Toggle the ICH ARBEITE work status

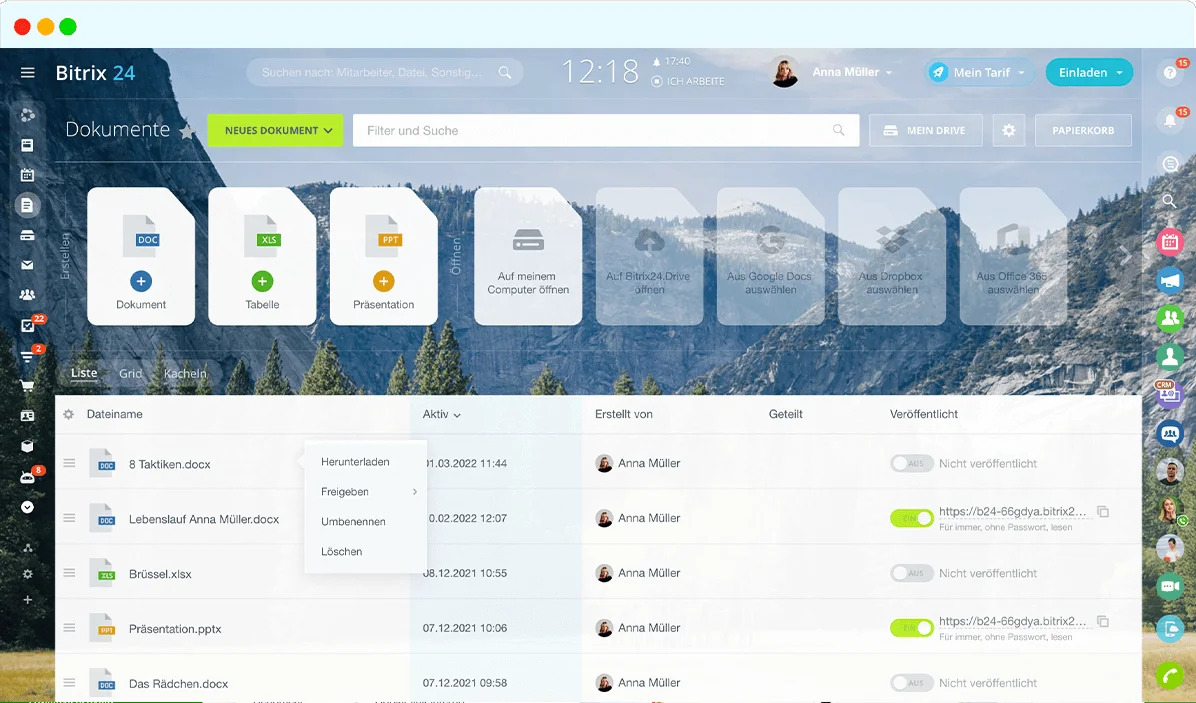click(x=688, y=82)
